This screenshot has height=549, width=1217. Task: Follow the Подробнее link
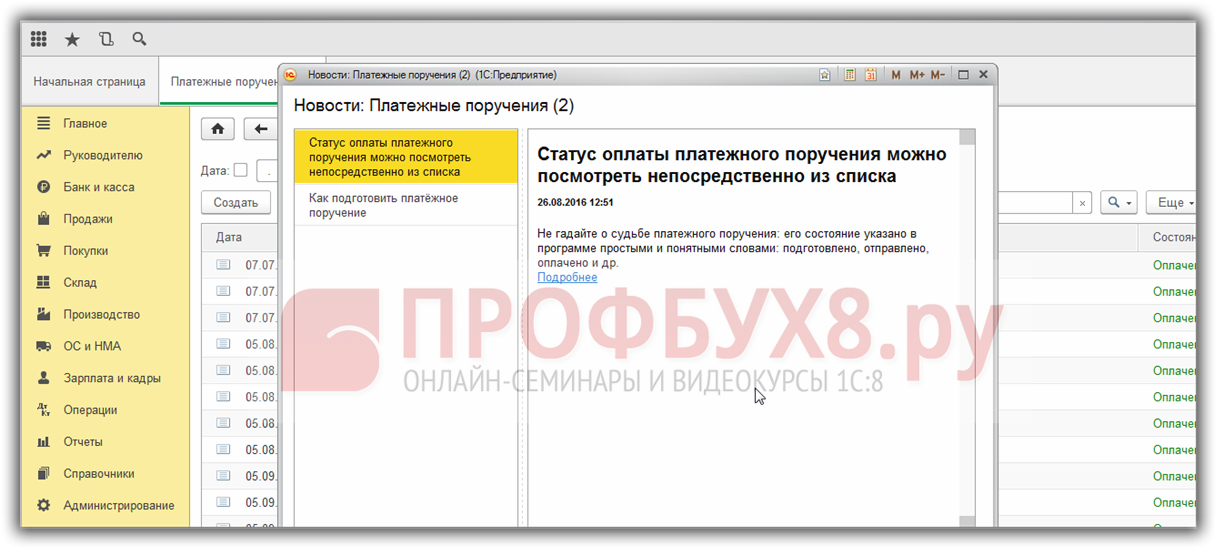point(567,277)
